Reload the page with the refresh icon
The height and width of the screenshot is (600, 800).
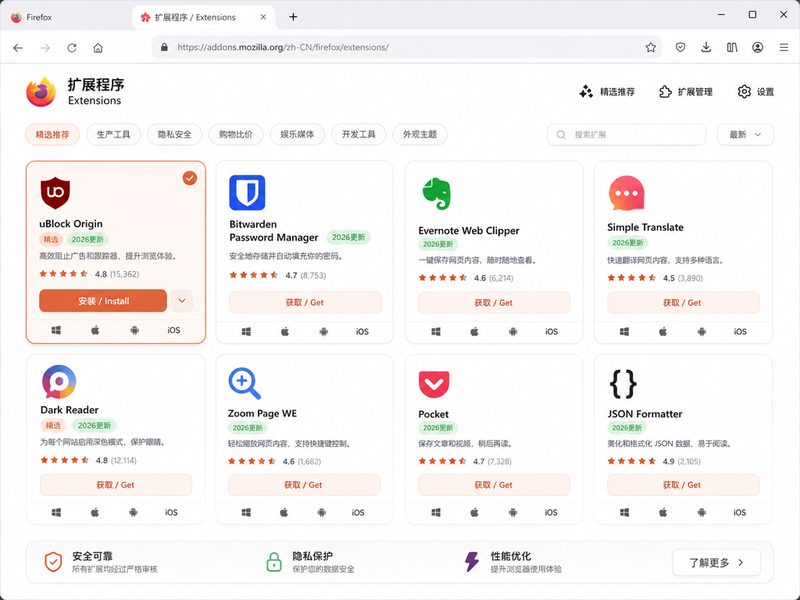(x=71, y=47)
